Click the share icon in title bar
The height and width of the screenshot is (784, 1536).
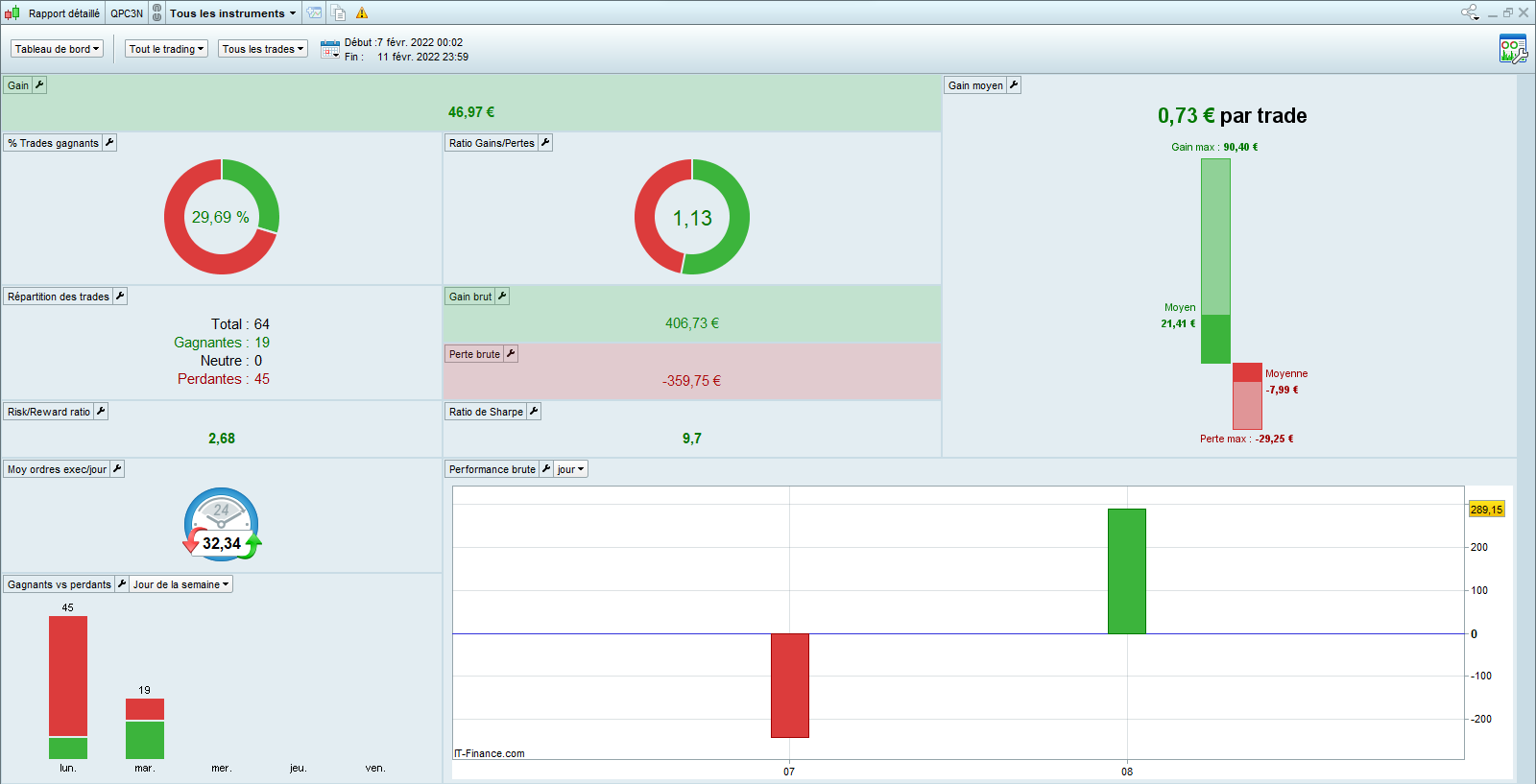(x=1470, y=12)
